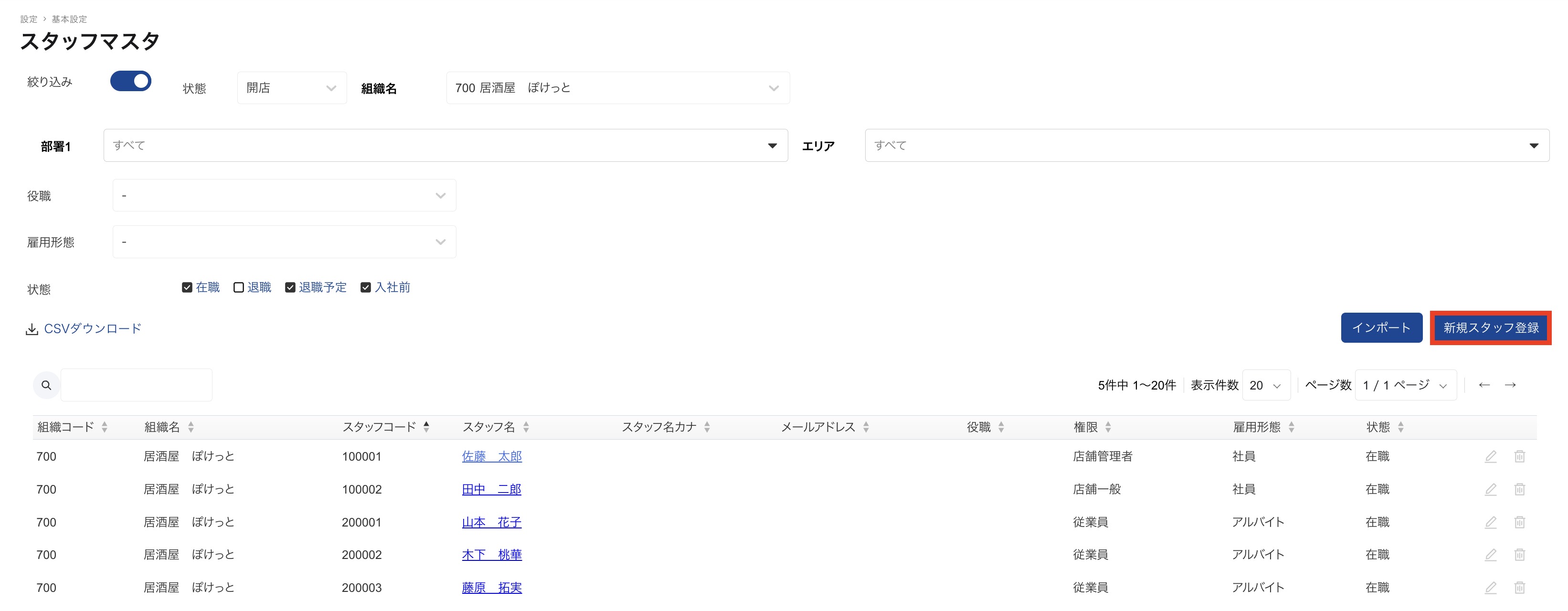The width and height of the screenshot is (1568, 611).
Task: Delete staff 木下 桃華 with trash icon
Action: coord(1519,554)
